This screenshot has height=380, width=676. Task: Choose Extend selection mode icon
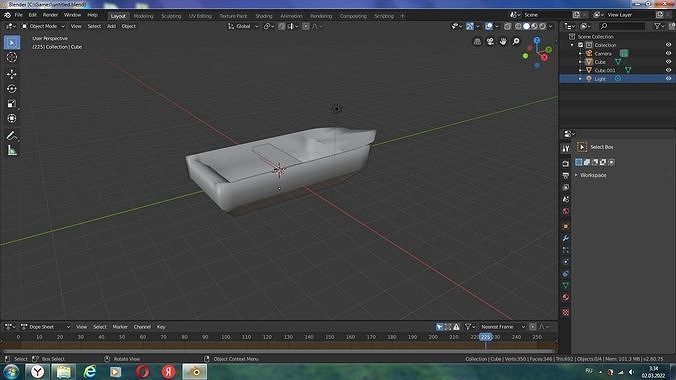[x=587, y=162]
